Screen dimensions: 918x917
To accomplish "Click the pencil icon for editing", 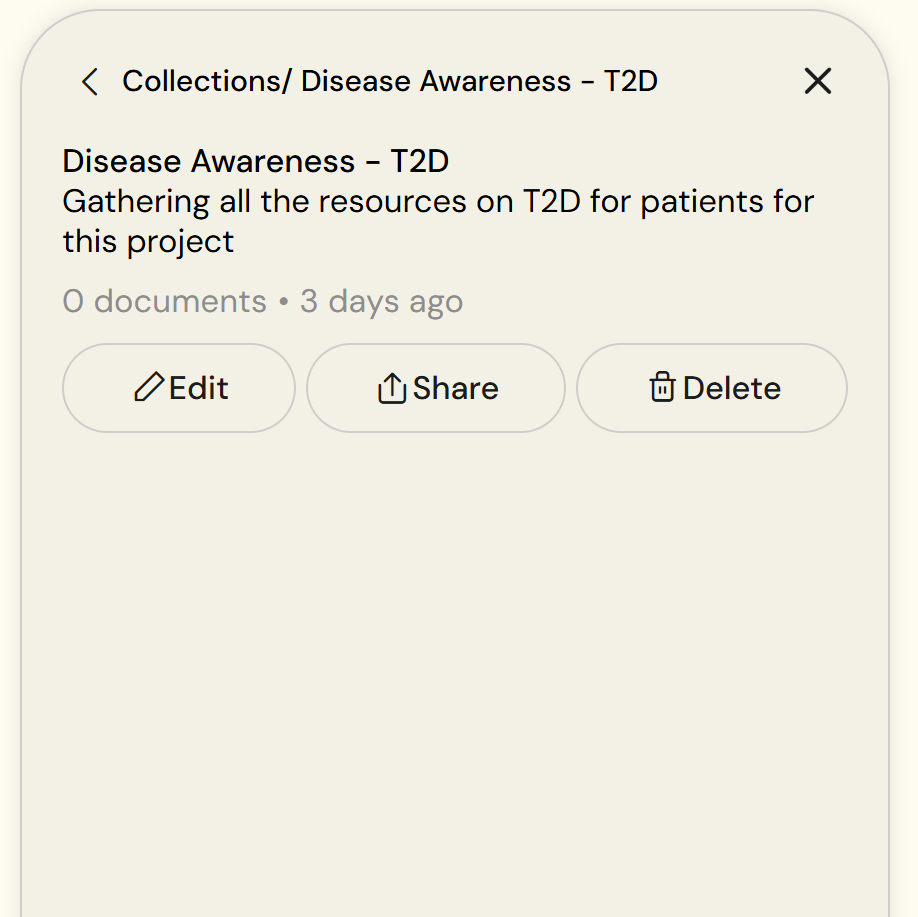I will (x=148, y=388).
